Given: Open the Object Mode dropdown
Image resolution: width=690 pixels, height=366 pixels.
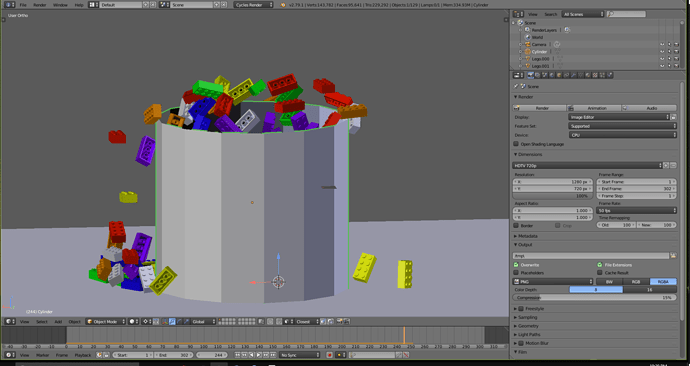Looking at the screenshot, I should pyautogui.click(x=106, y=322).
